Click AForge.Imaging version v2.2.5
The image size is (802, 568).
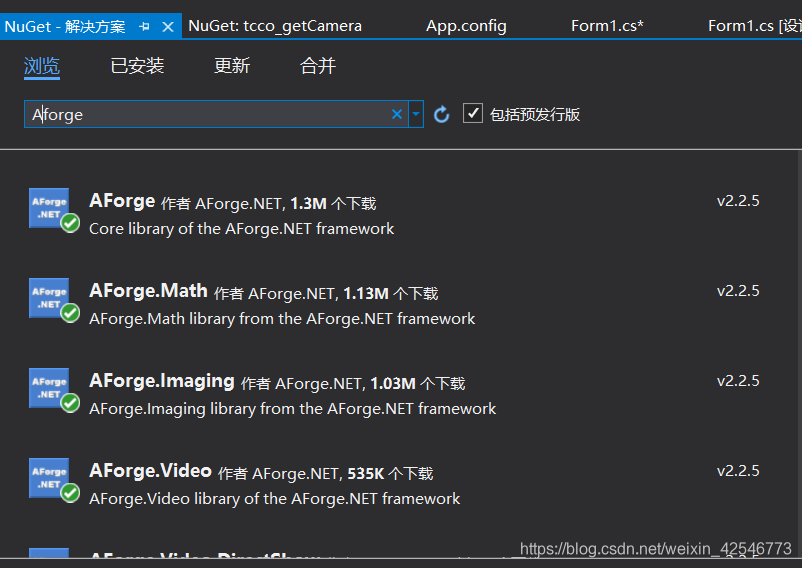[738, 381]
